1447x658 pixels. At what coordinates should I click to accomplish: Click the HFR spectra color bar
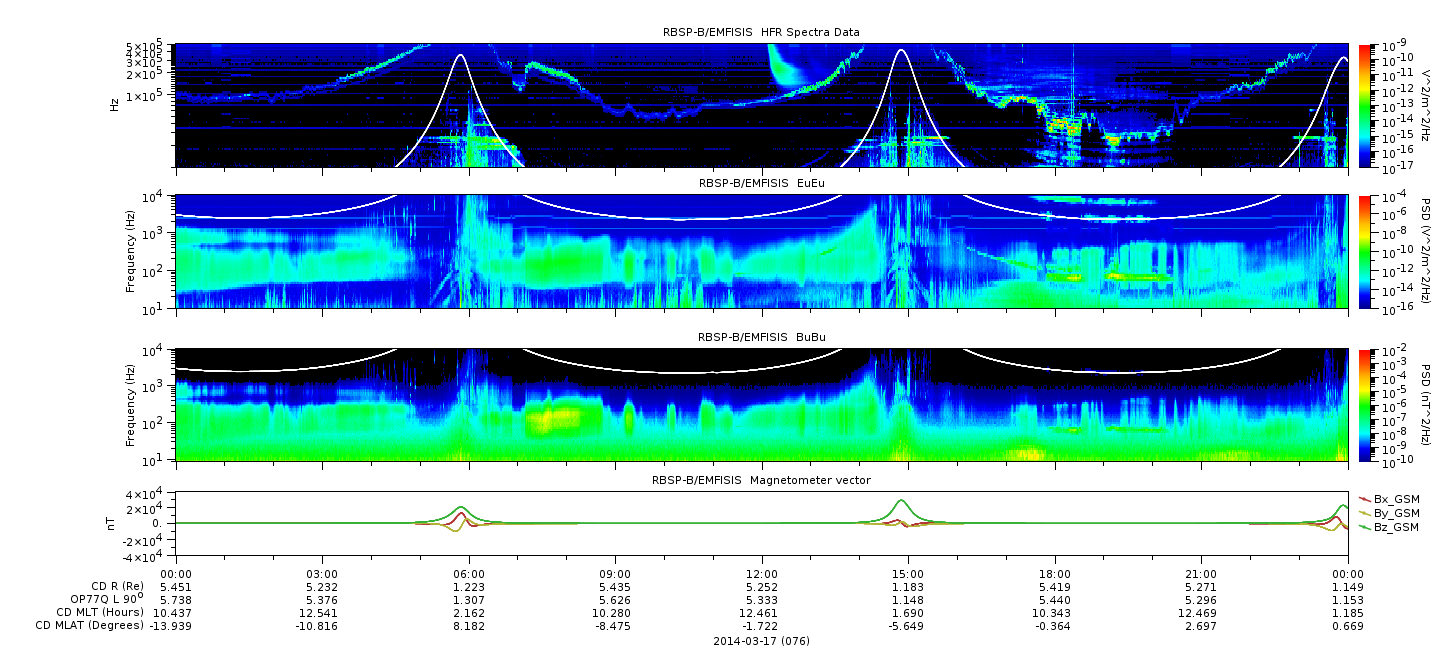coord(1365,106)
